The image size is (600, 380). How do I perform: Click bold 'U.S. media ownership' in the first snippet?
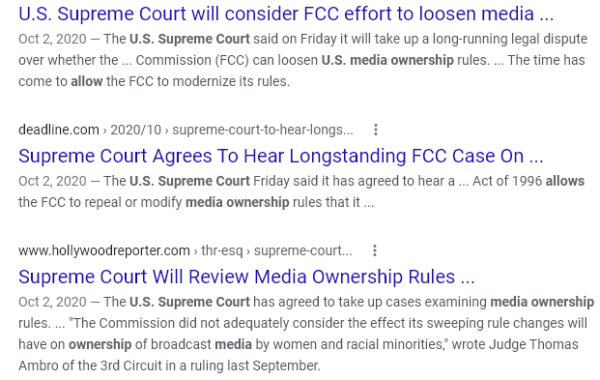coord(387,60)
